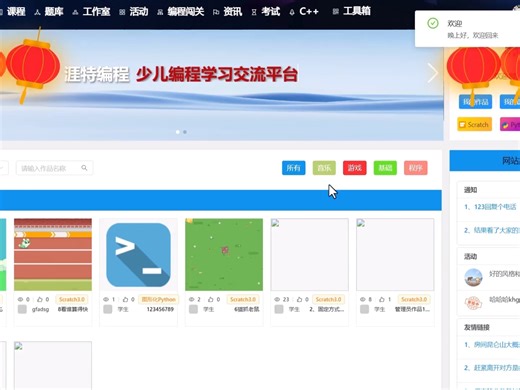520x390 pixels.
Task: Click the views eye icon on 123456789 card
Action: tap(106, 299)
